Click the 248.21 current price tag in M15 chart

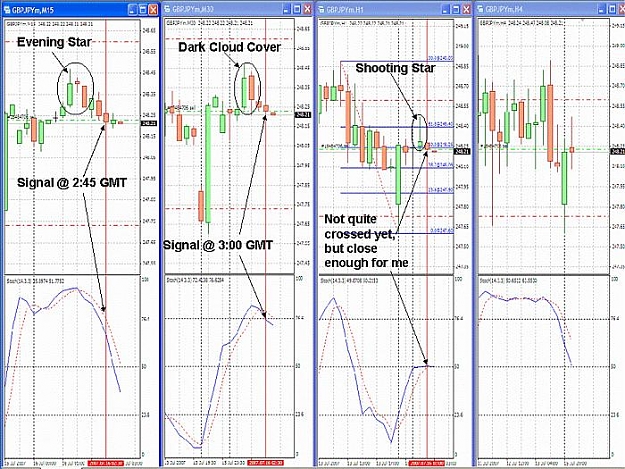(x=149, y=124)
